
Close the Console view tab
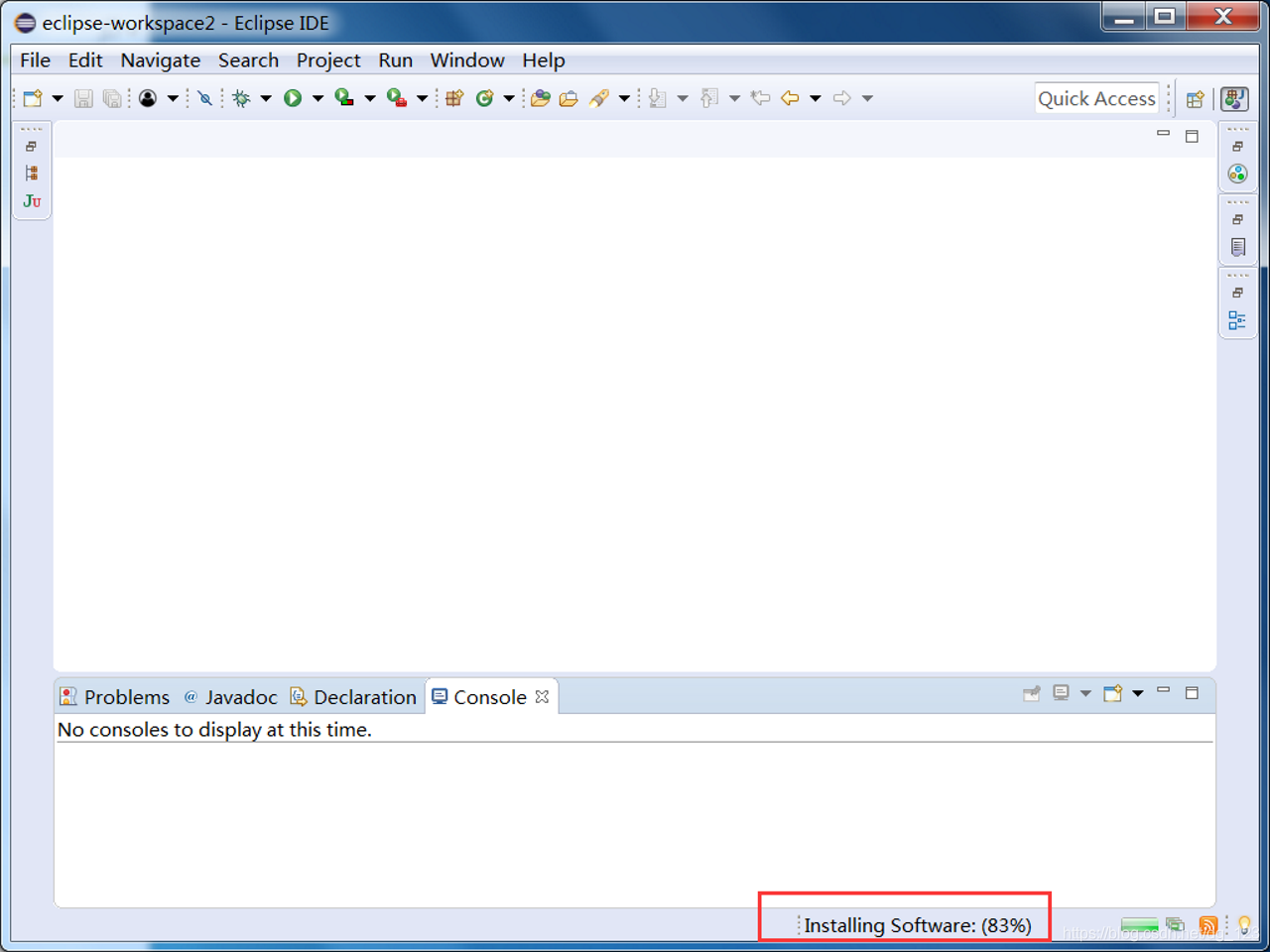tap(542, 697)
